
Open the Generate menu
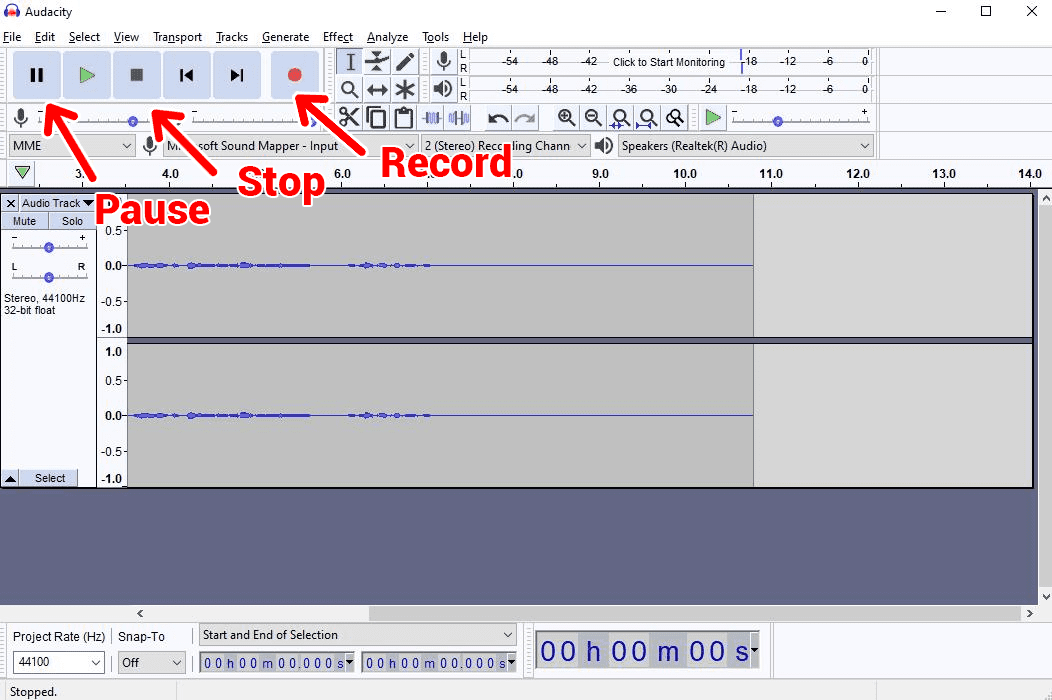pos(285,37)
